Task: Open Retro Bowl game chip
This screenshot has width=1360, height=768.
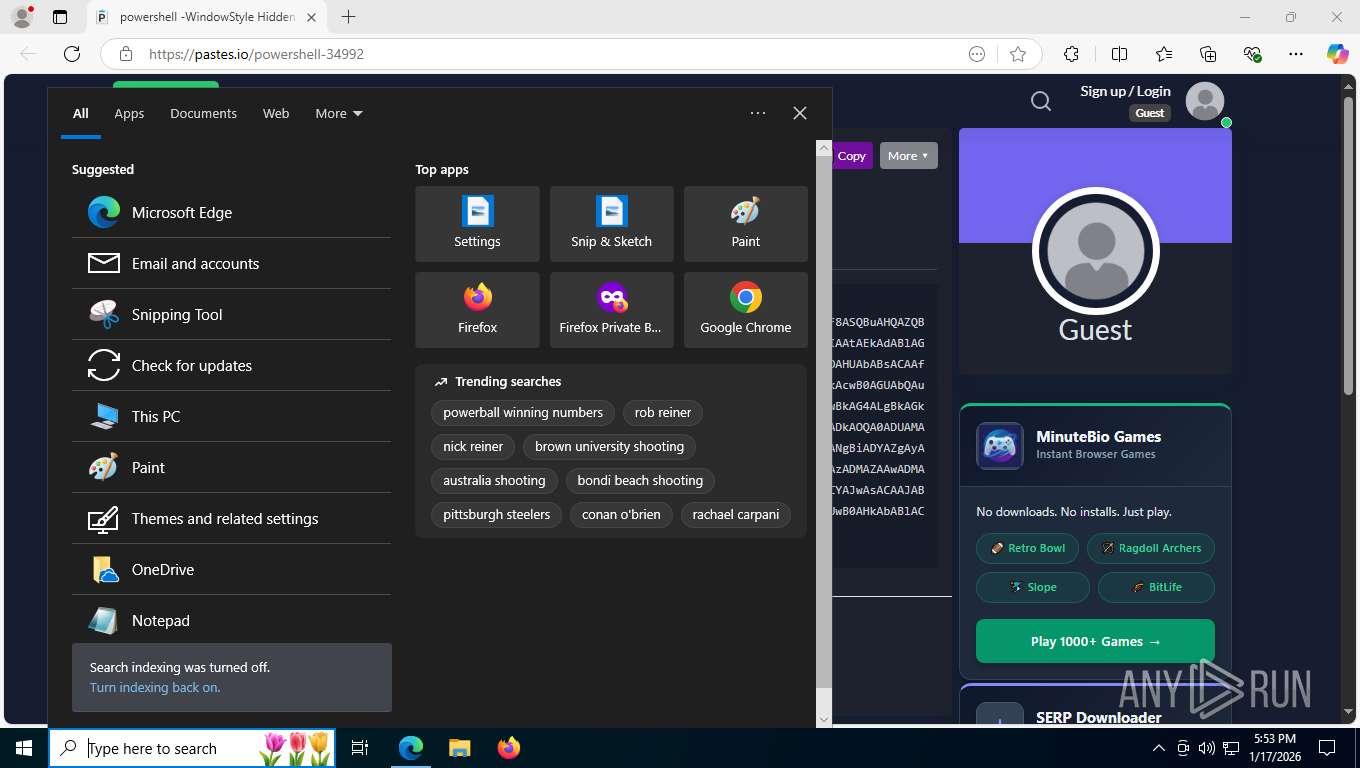Action: click(x=1028, y=548)
